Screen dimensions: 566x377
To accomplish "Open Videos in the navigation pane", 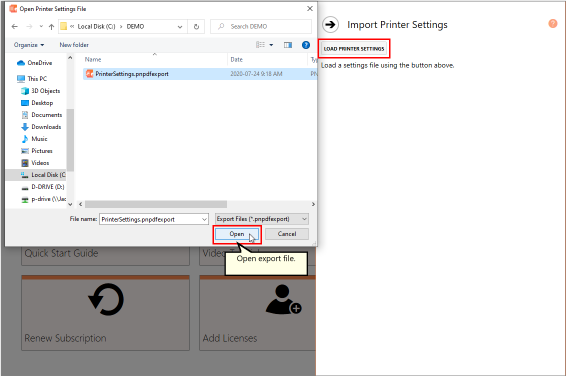I will point(35,163).
